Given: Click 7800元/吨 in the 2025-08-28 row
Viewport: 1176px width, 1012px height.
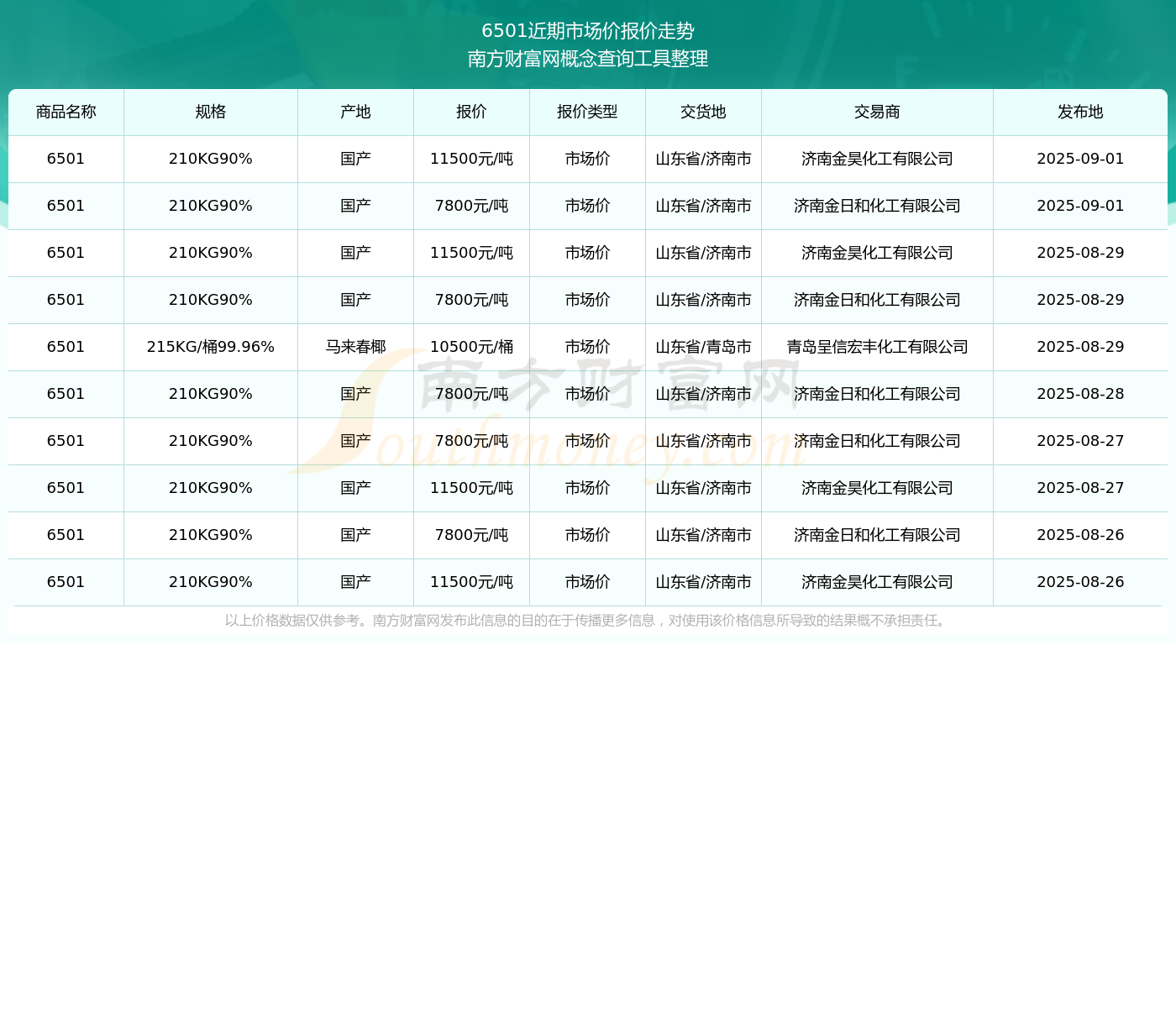Looking at the screenshot, I should pyautogui.click(x=472, y=394).
